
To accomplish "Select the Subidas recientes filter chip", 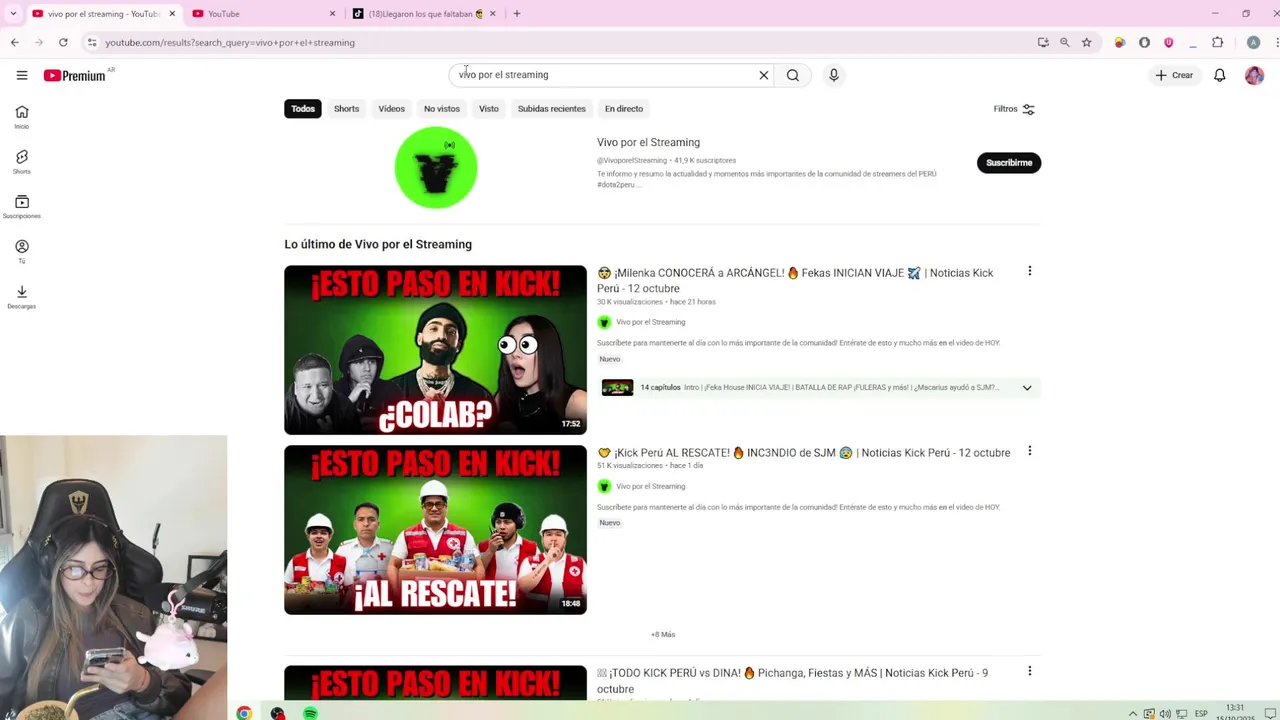I will click(552, 109).
